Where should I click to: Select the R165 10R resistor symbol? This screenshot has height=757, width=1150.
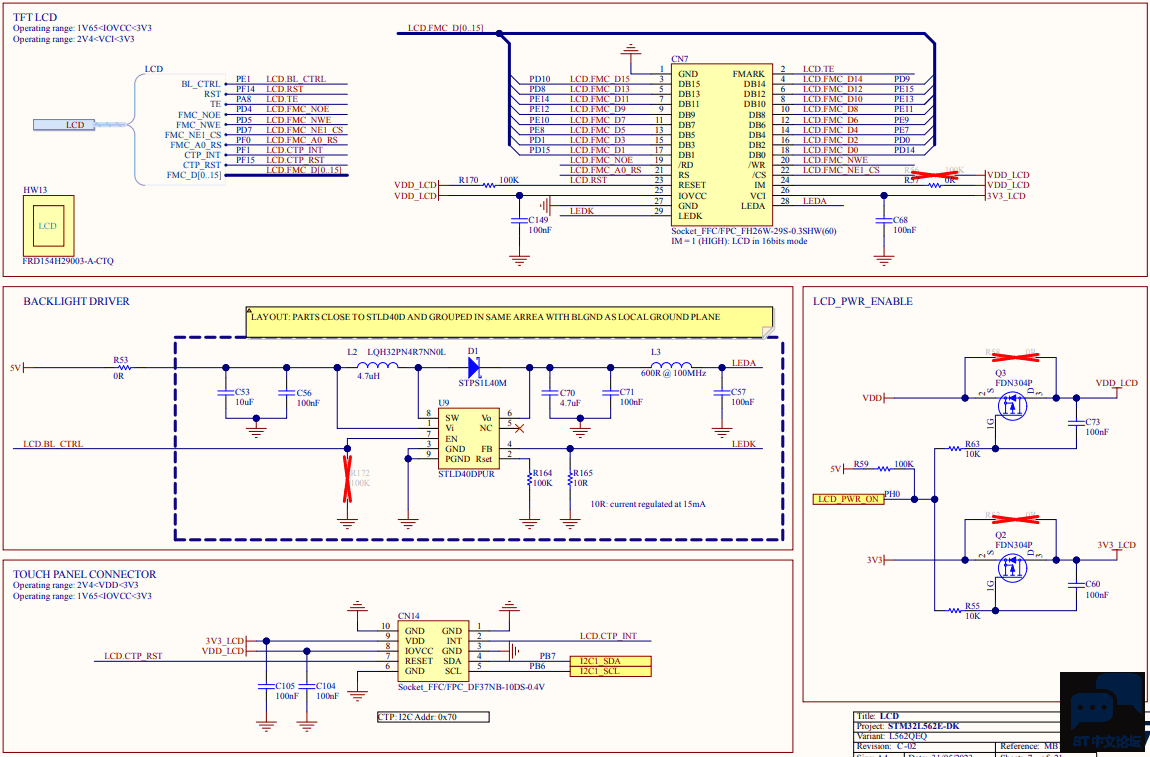[570, 478]
